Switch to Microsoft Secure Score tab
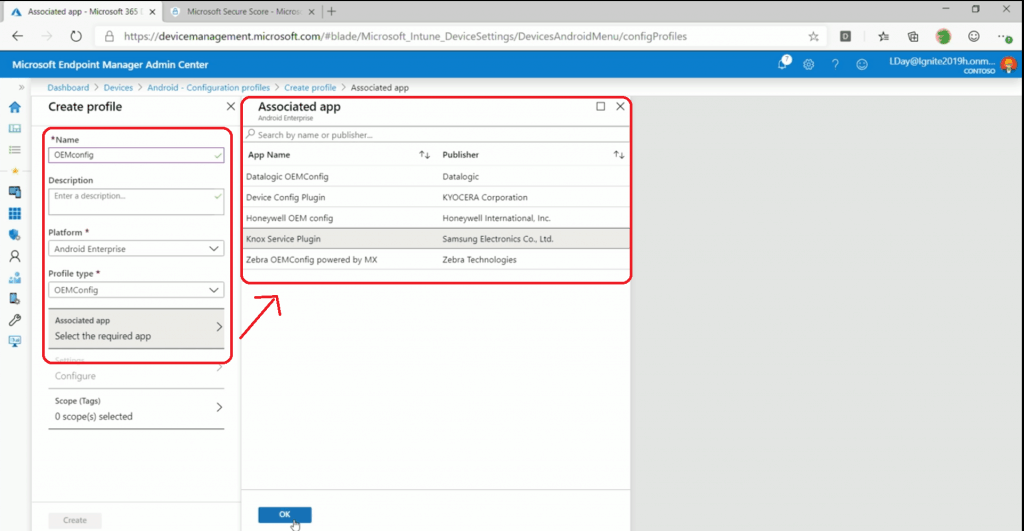The image size is (1024, 531). tap(242, 12)
